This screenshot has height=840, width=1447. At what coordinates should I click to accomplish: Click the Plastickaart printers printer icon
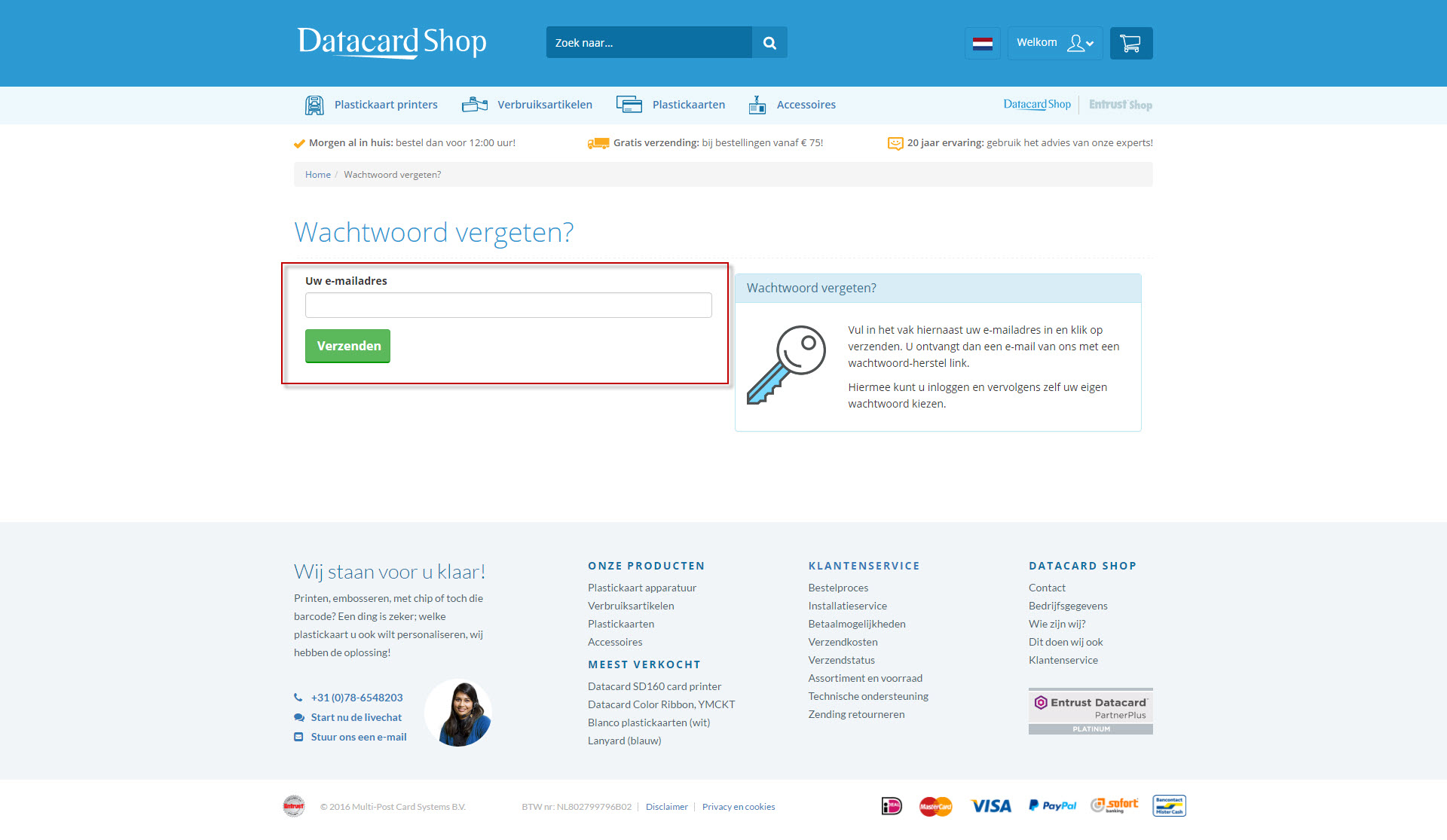pos(314,105)
